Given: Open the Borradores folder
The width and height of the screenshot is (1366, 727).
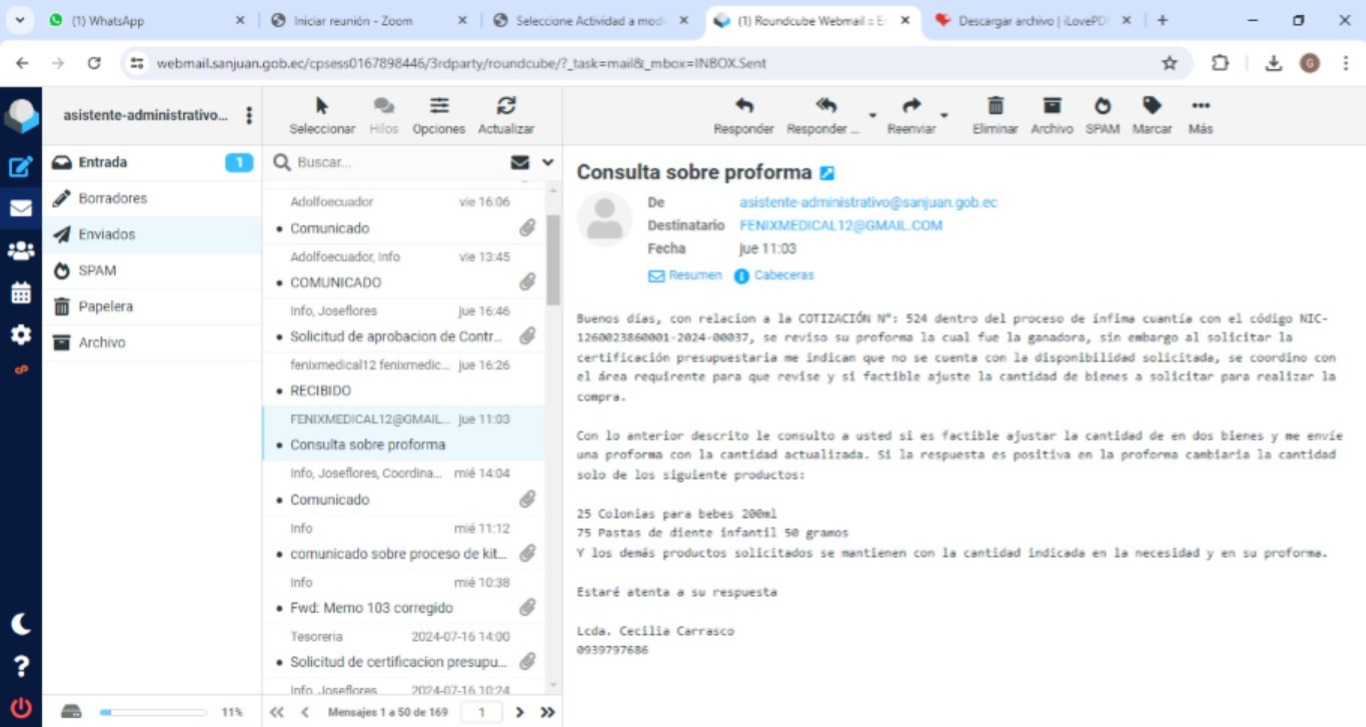Looking at the screenshot, I should [112, 198].
